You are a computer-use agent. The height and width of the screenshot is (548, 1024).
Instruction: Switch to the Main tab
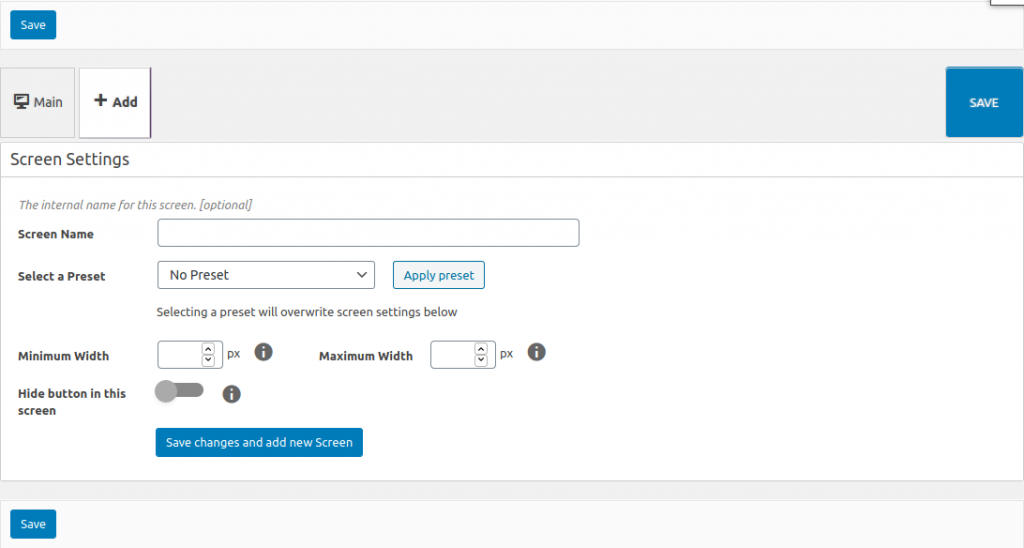(x=38, y=102)
